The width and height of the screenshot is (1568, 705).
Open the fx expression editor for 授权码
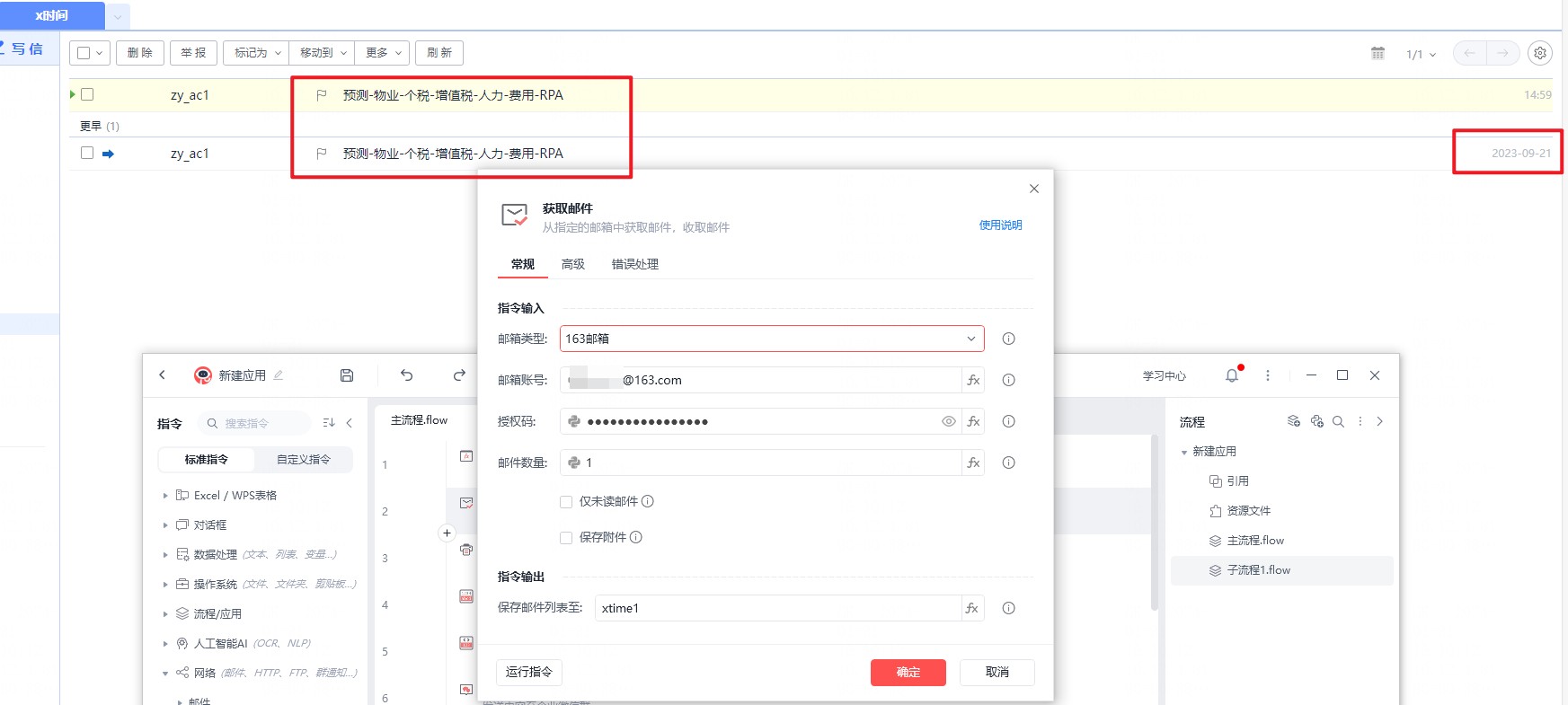[973, 421]
